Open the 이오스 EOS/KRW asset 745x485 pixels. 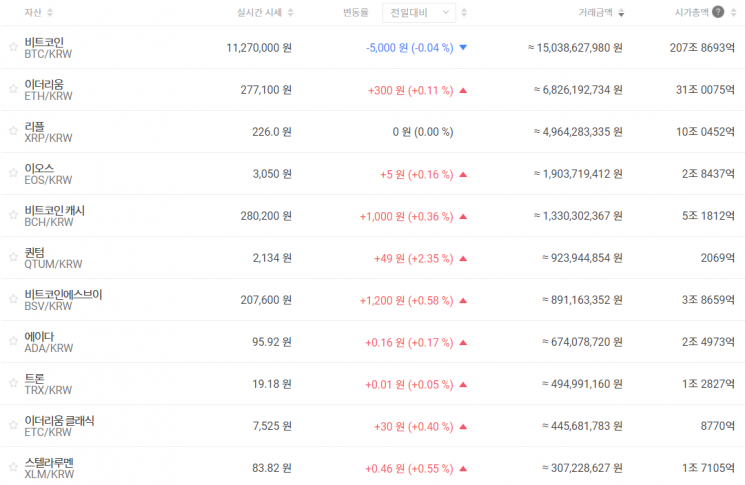pyautogui.click(x=48, y=174)
